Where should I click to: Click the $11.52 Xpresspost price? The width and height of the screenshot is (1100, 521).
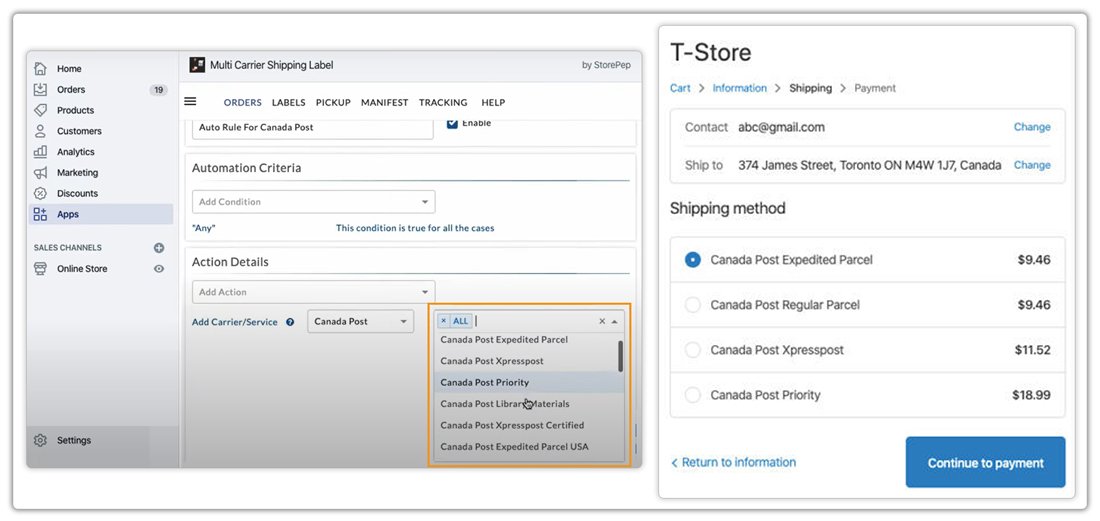(x=1032, y=350)
